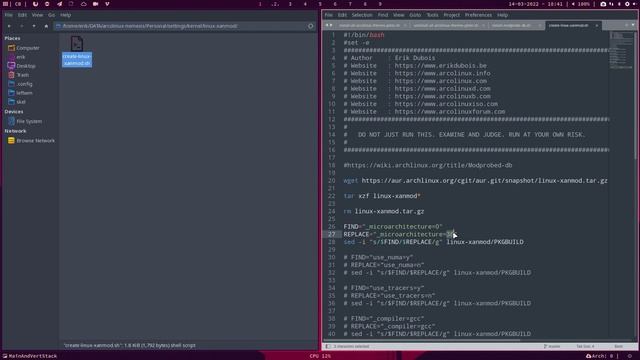Click the volume 100% indicator
The width and height of the screenshot is (640, 360).
click(x=580, y=4)
